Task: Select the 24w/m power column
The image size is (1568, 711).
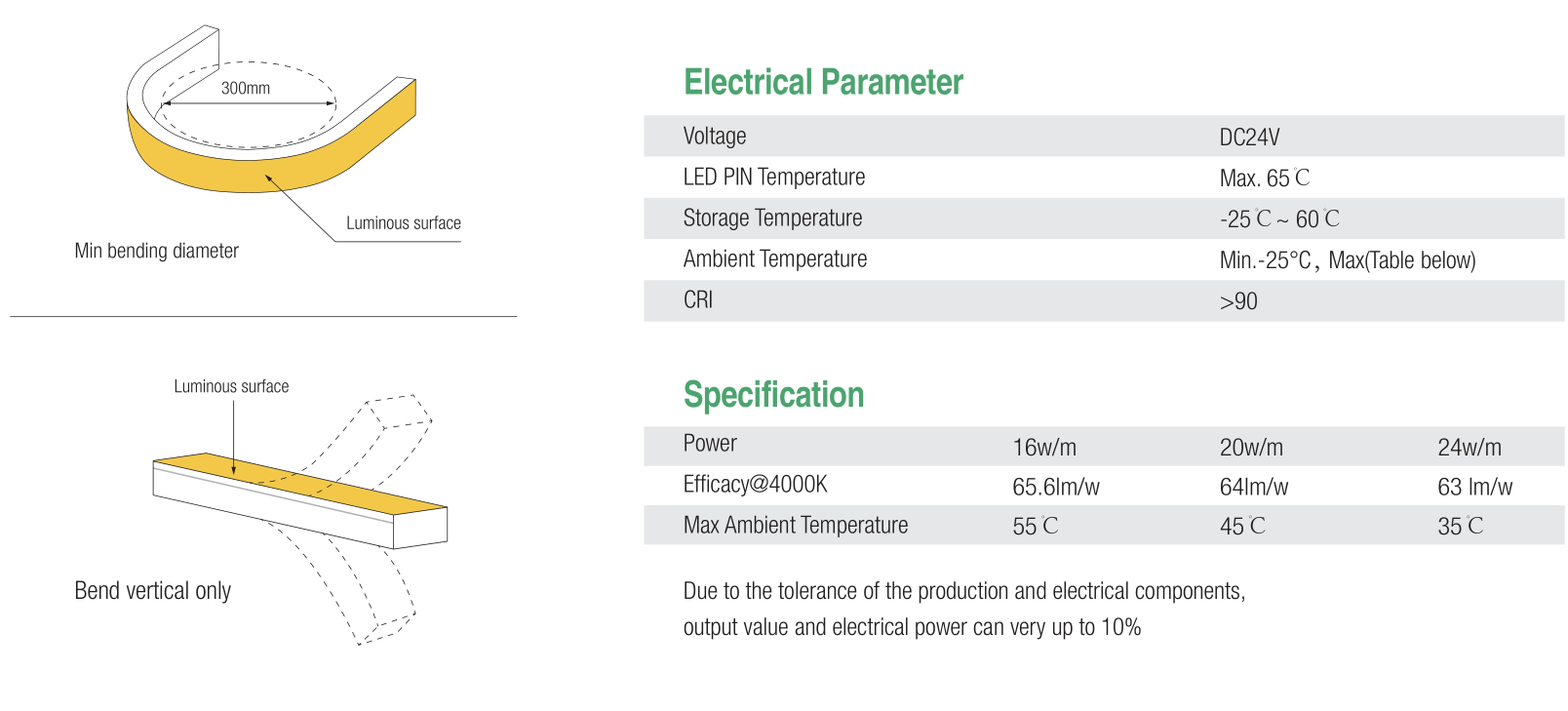Action: [1470, 448]
